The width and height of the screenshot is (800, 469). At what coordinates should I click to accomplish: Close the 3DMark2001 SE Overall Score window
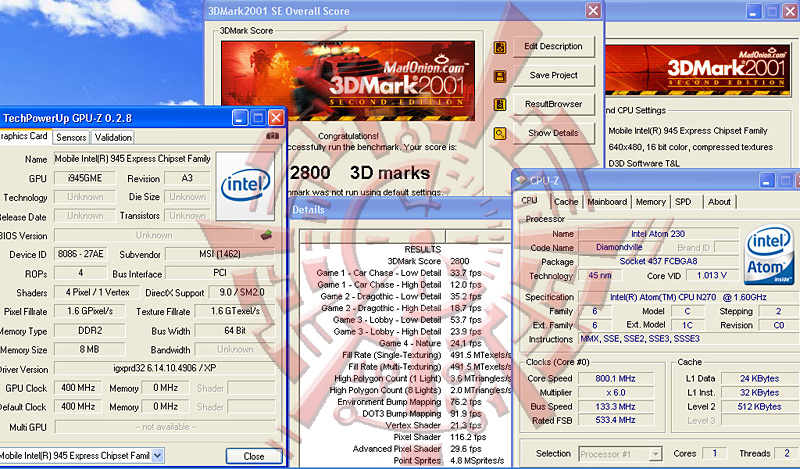tap(593, 11)
